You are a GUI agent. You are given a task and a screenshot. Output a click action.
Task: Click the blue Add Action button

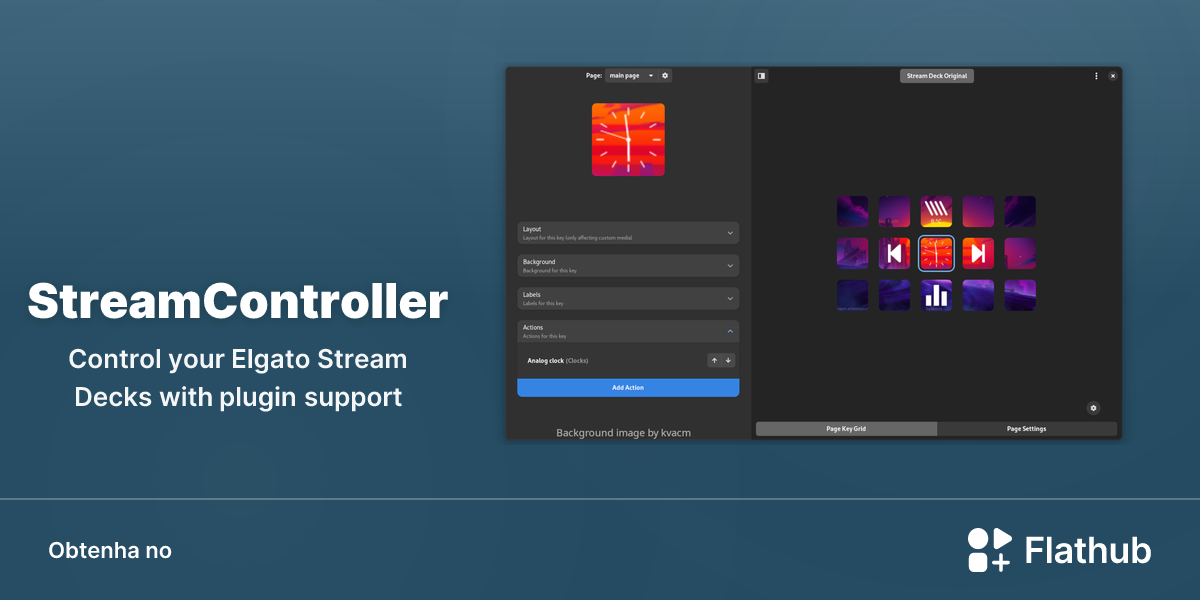coord(628,387)
